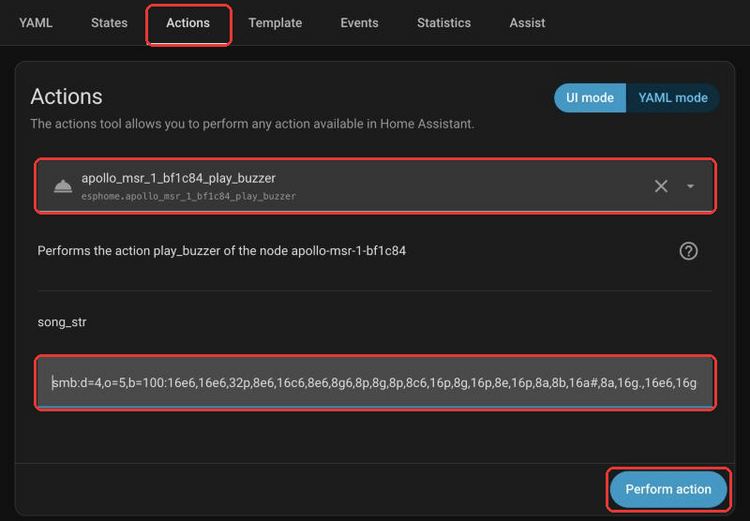Go to the Events tab
The image size is (750, 521).
[359, 22]
